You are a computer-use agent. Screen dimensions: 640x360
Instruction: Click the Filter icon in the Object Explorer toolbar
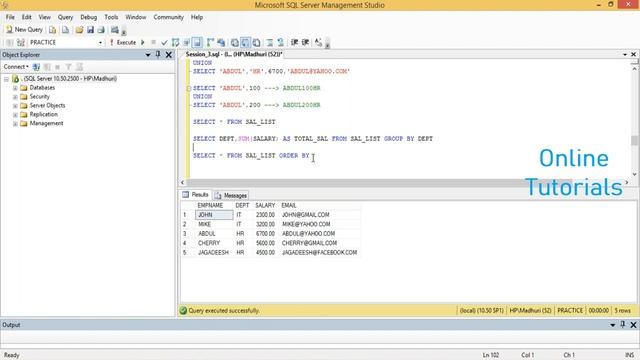(x=69, y=67)
